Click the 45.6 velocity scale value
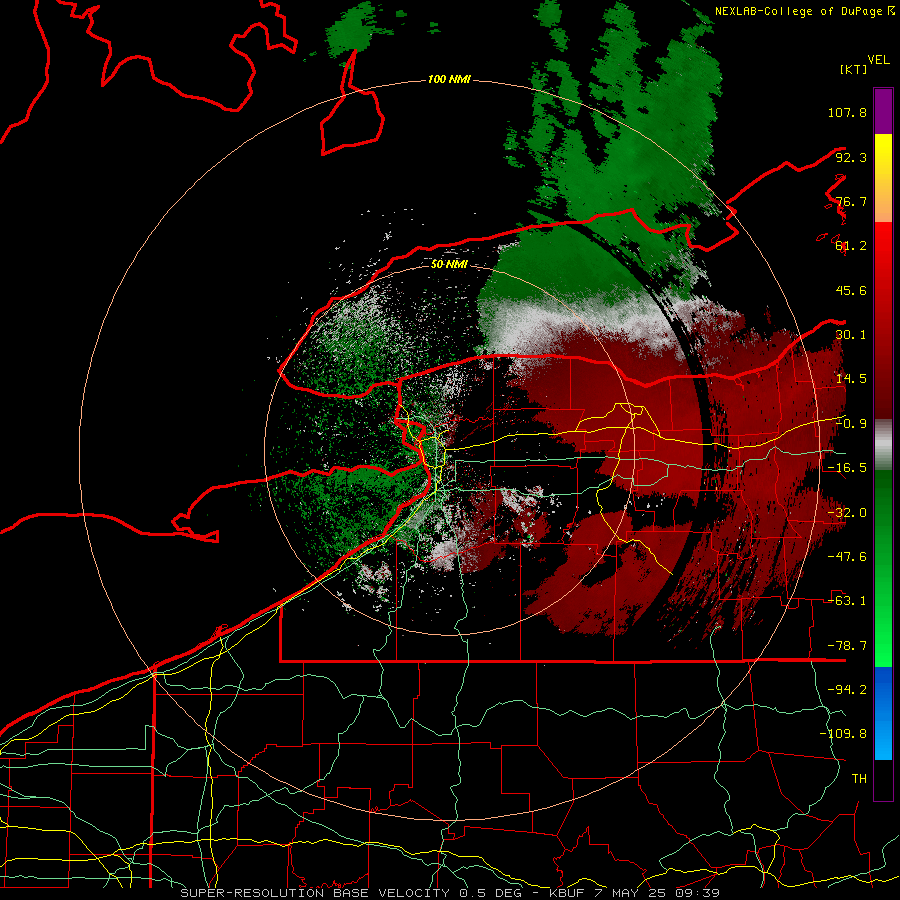This screenshot has height=900, width=900. tap(851, 290)
